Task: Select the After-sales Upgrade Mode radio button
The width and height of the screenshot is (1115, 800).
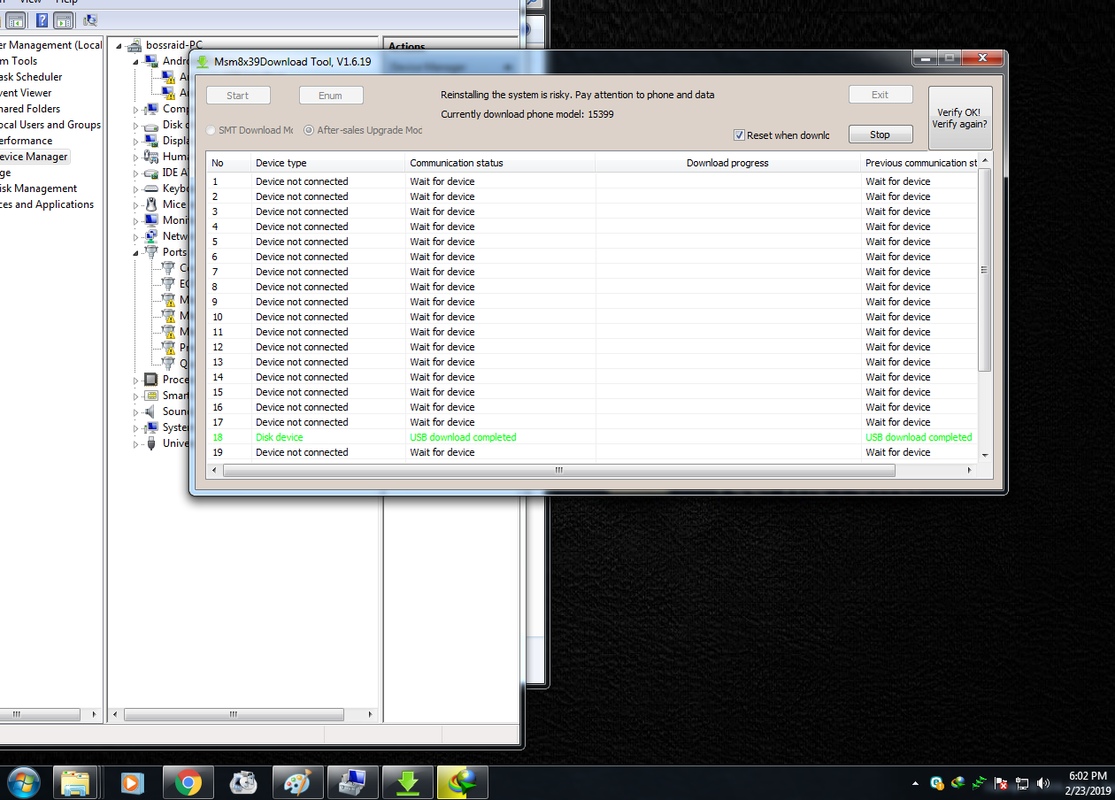Action: [309, 130]
